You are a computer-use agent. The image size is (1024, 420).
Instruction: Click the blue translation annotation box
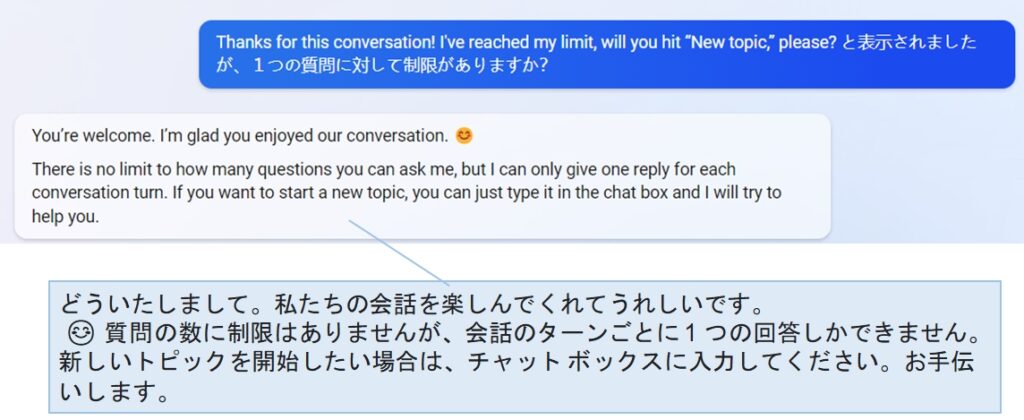click(525, 347)
